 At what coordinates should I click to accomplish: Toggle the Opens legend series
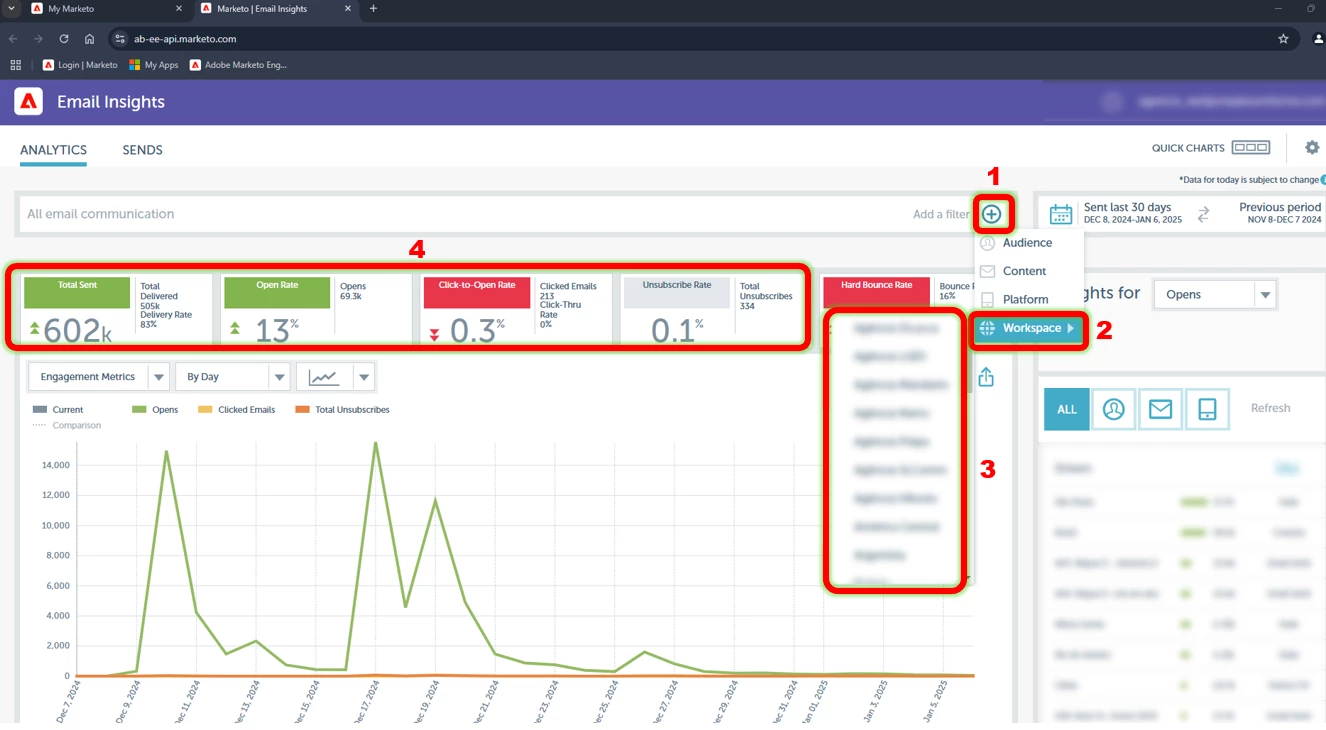coord(155,410)
